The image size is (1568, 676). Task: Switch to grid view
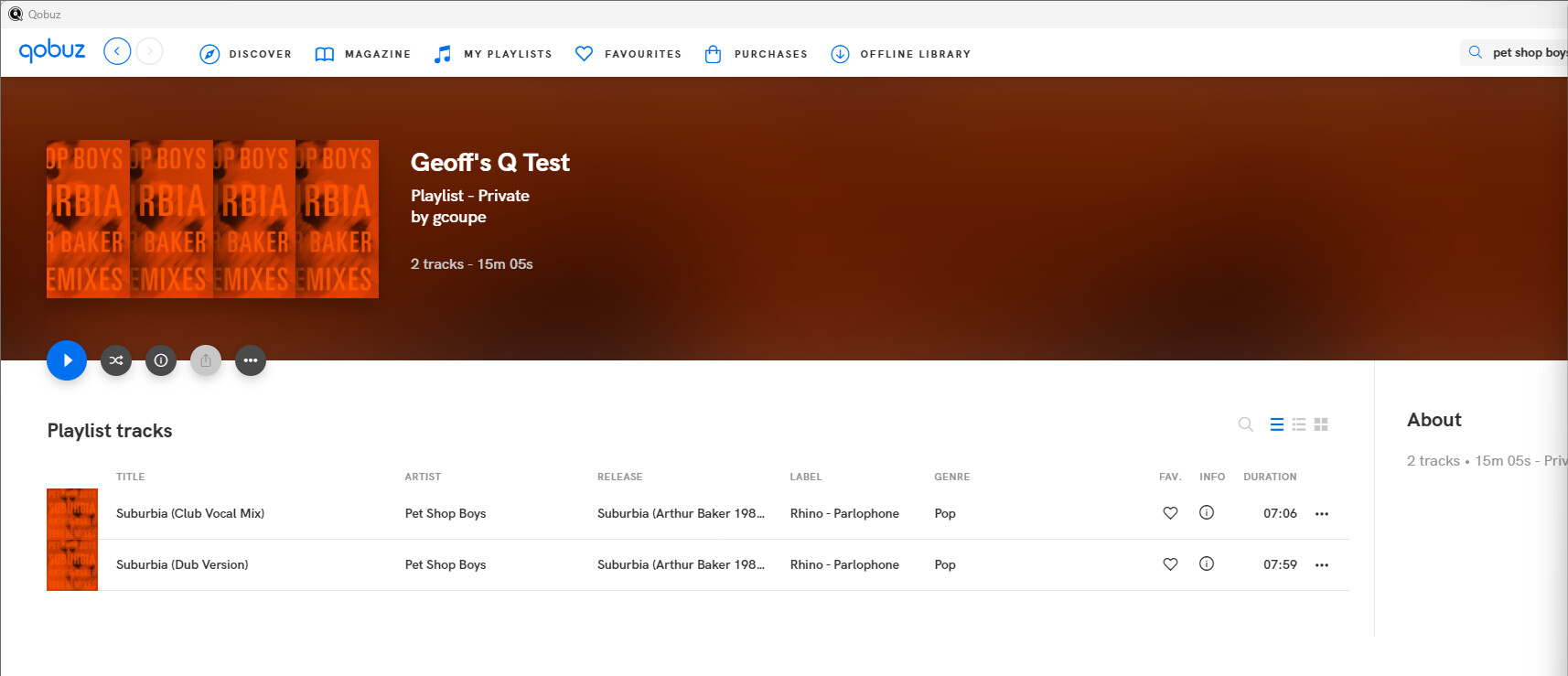pyautogui.click(x=1321, y=424)
